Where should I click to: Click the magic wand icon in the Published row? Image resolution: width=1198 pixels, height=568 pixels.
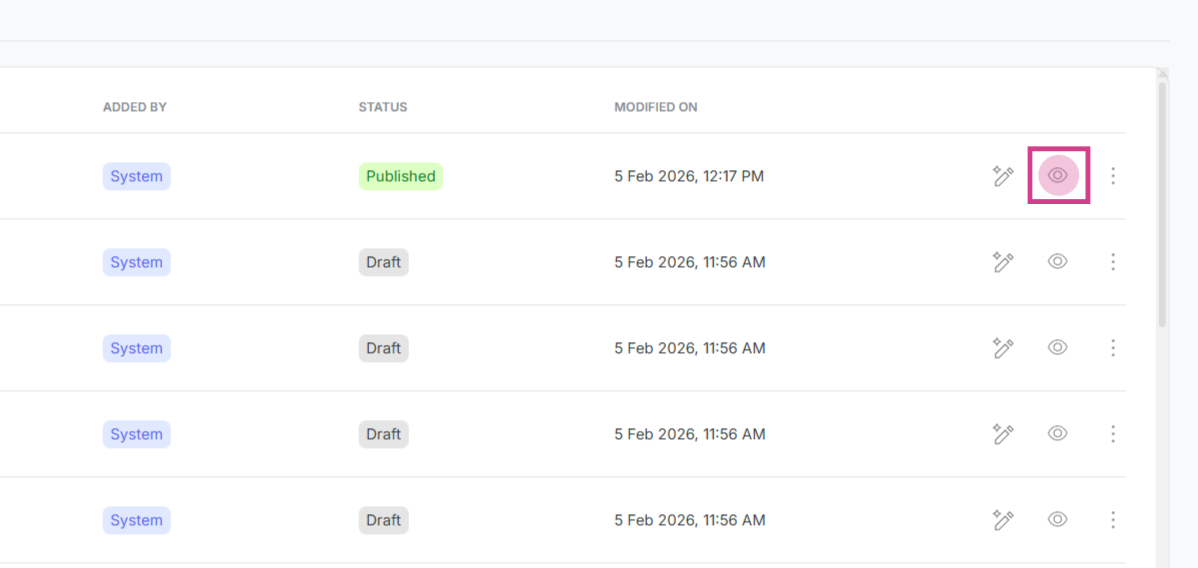point(1003,177)
